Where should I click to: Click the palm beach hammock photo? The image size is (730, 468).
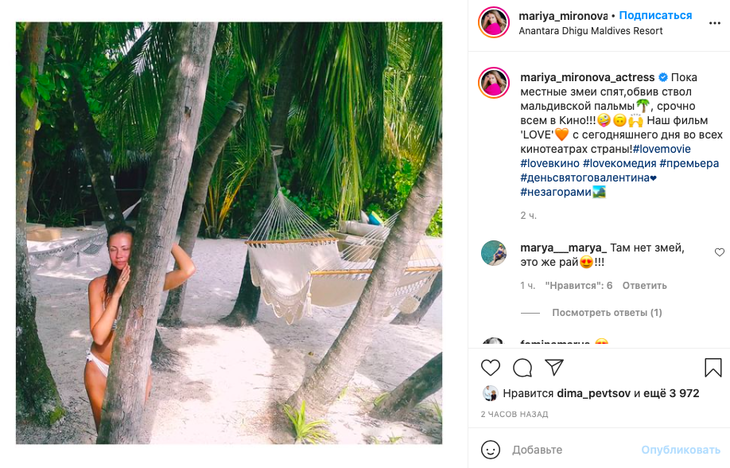click(x=229, y=233)
